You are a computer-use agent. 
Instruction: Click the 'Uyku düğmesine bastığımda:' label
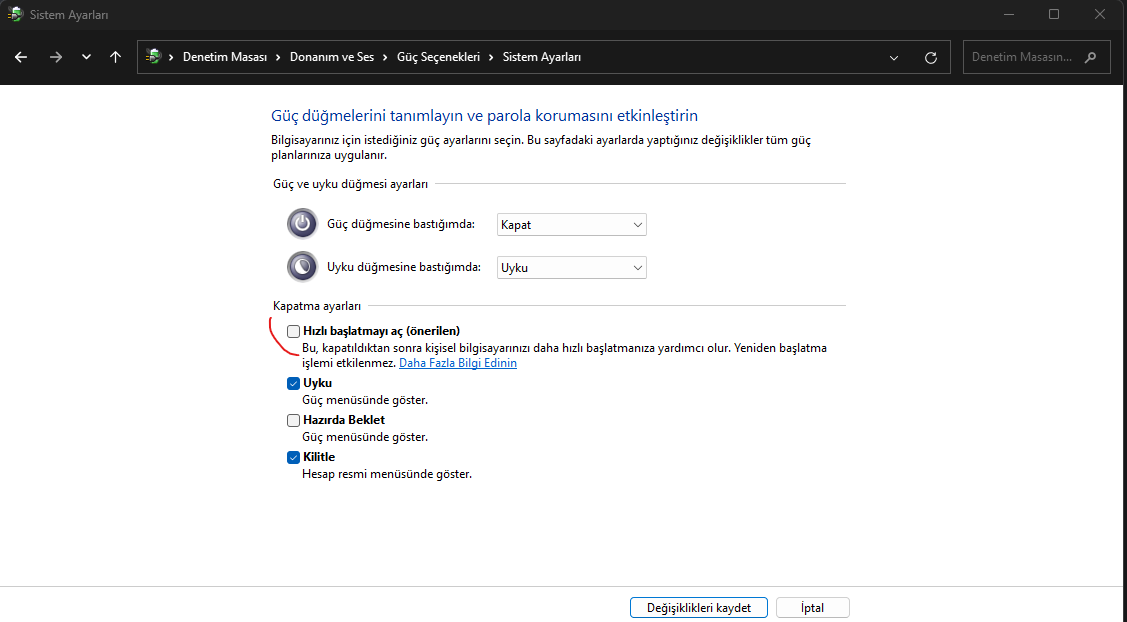coord(404,267)
